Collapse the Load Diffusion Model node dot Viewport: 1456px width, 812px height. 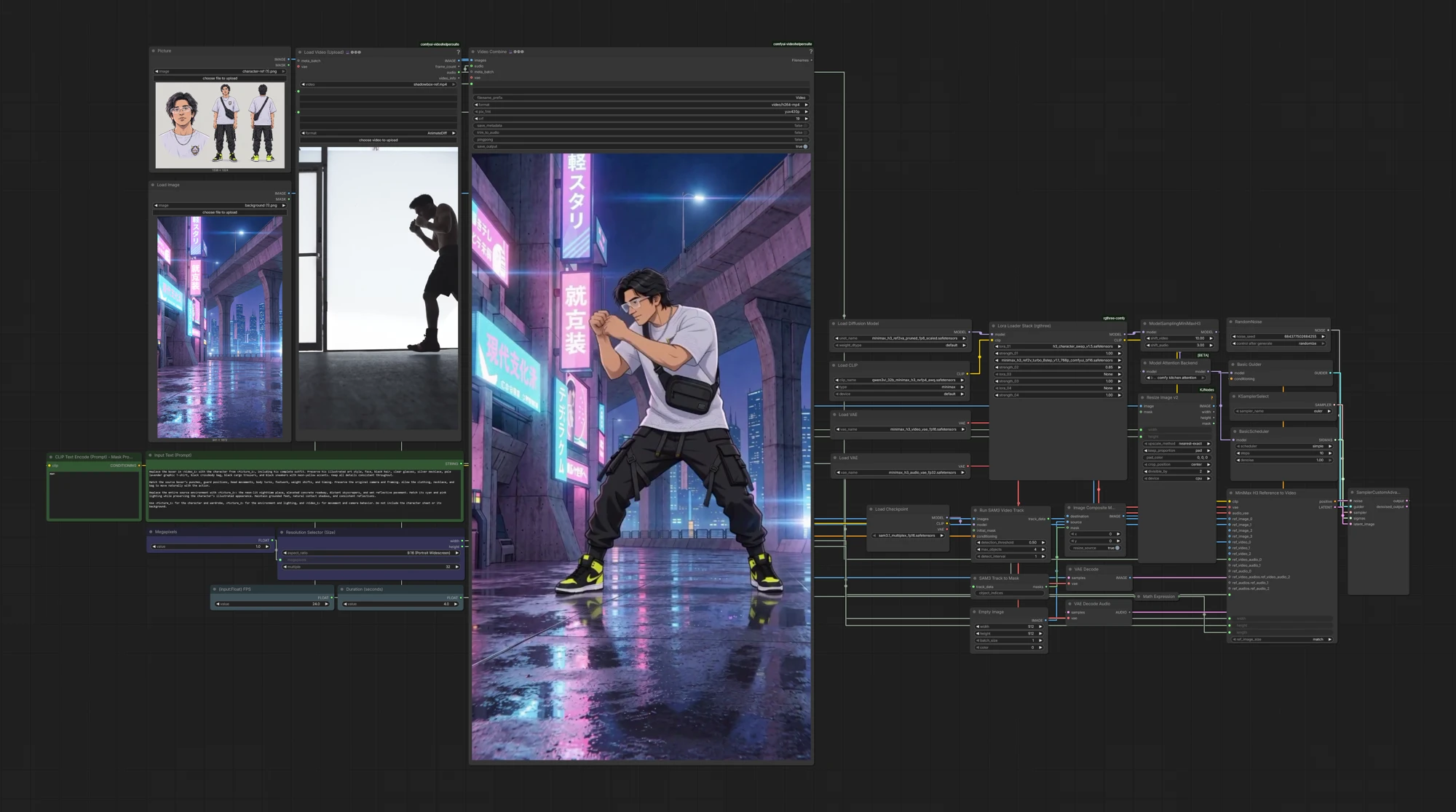point(834,323)
